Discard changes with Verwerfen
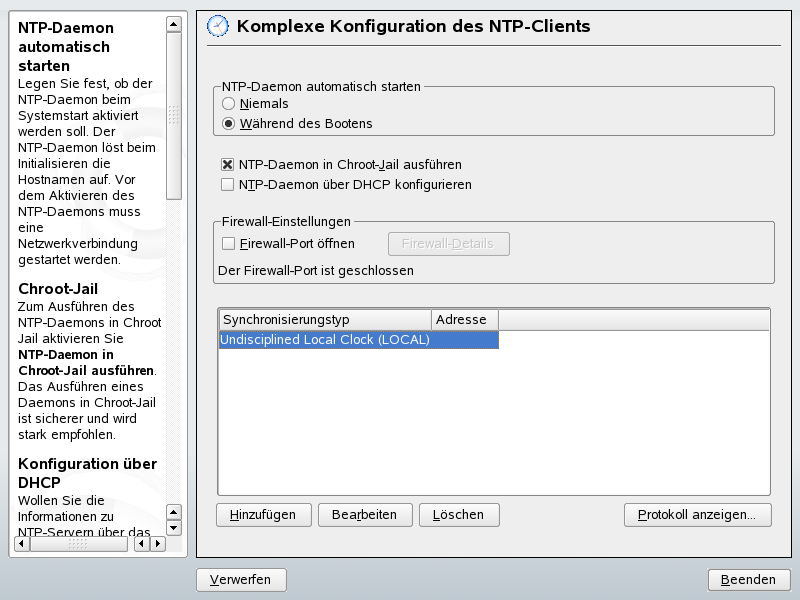The width and height of the screenshot is (800, 600). (x=241, y=579)
